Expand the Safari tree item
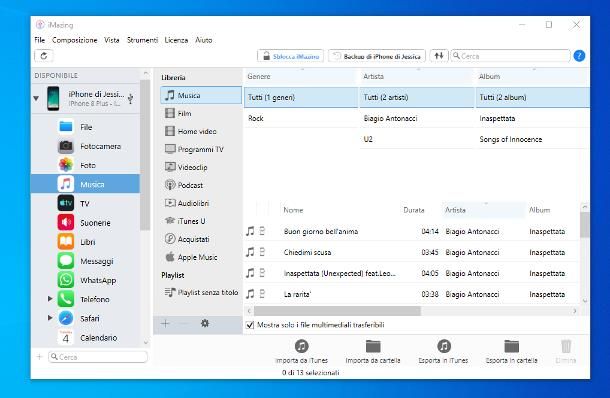 50,317
